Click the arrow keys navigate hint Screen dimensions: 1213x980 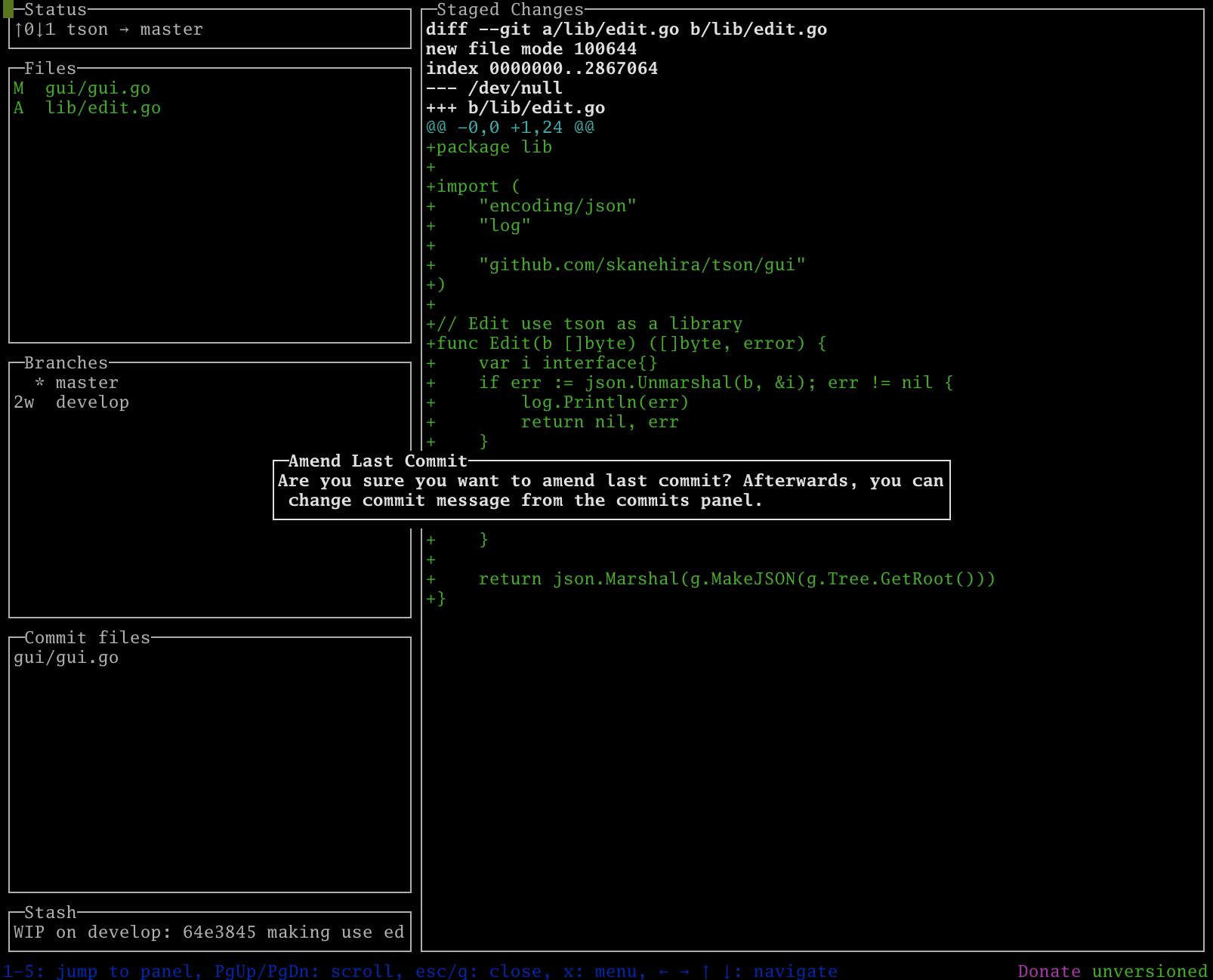(748, 972)
